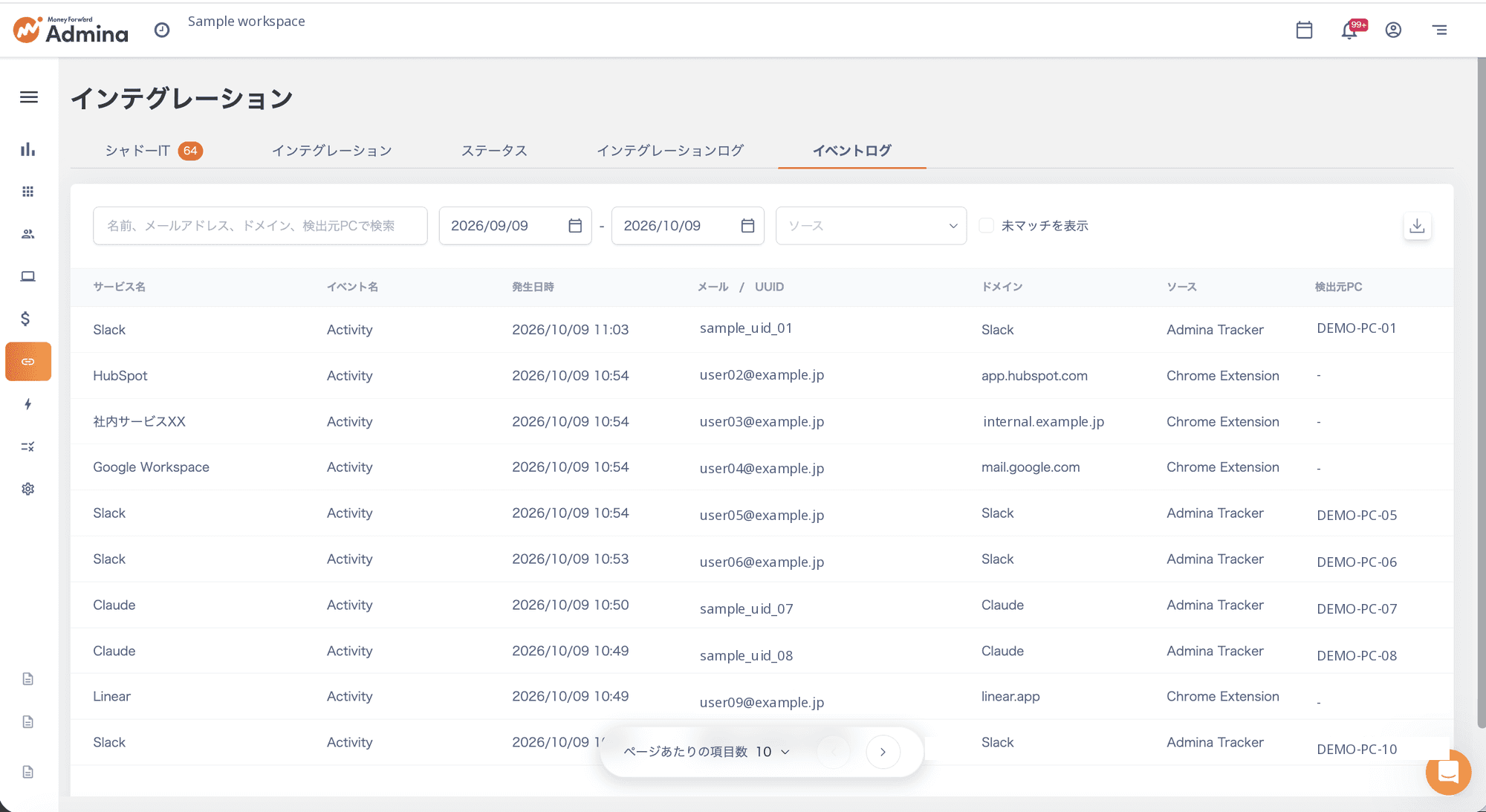
Task: Go to next page arrow button
Action: pos(883,752)
